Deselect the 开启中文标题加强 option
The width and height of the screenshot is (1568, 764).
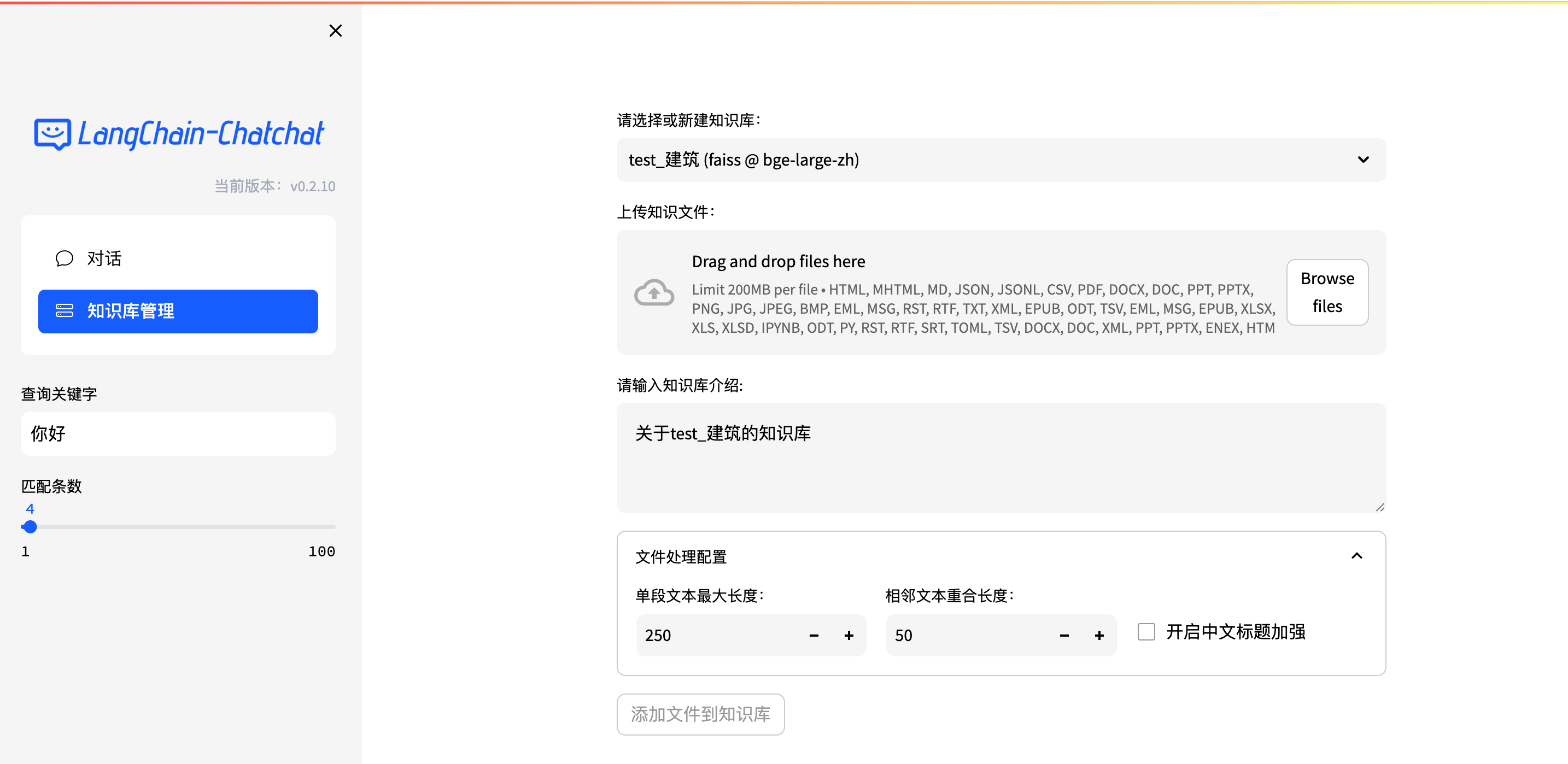point(1146,632)
